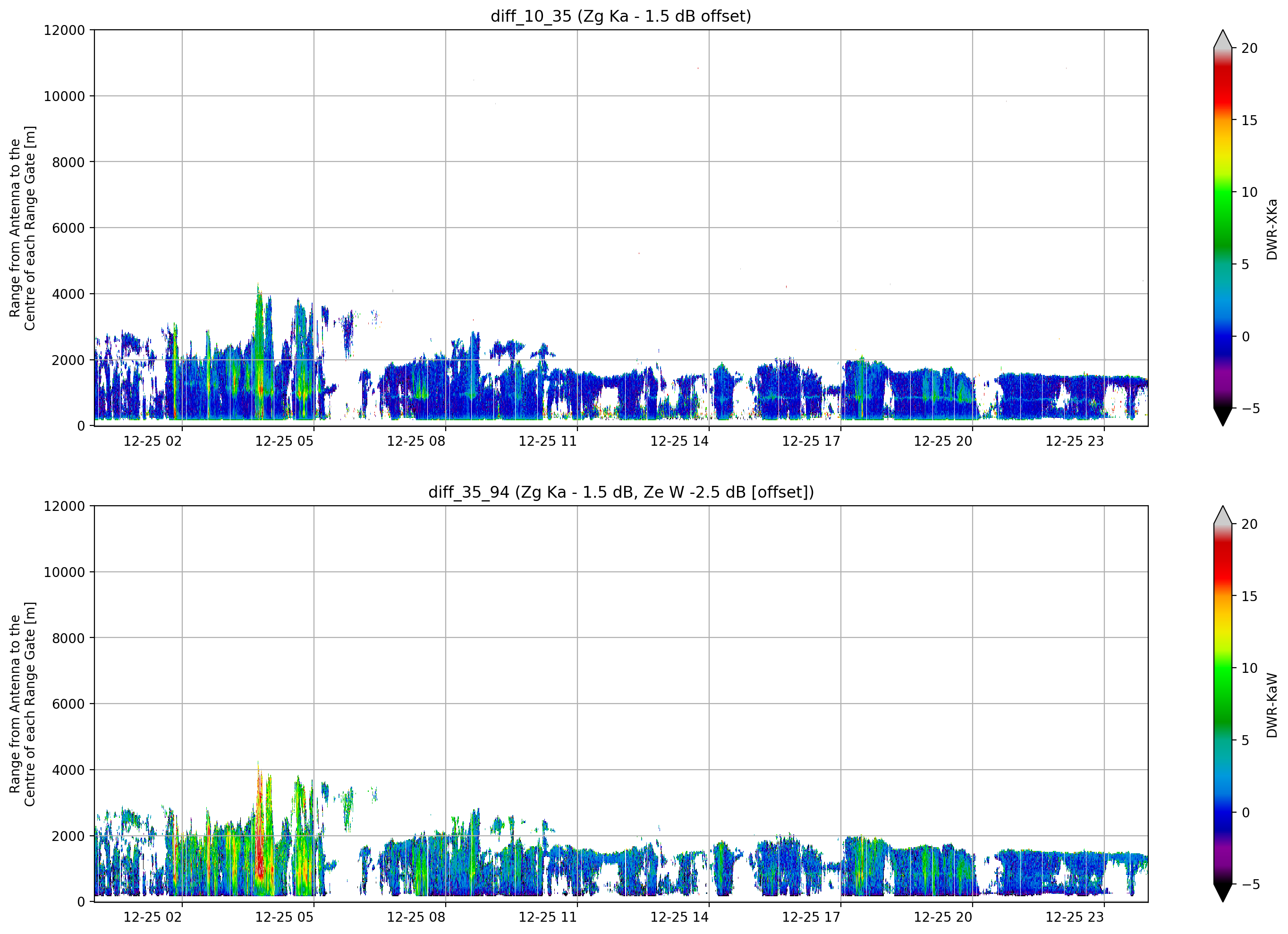
Task: Click the 10000 y-tick of diff_35_94 plot
Action: click(x=64, y=573)
